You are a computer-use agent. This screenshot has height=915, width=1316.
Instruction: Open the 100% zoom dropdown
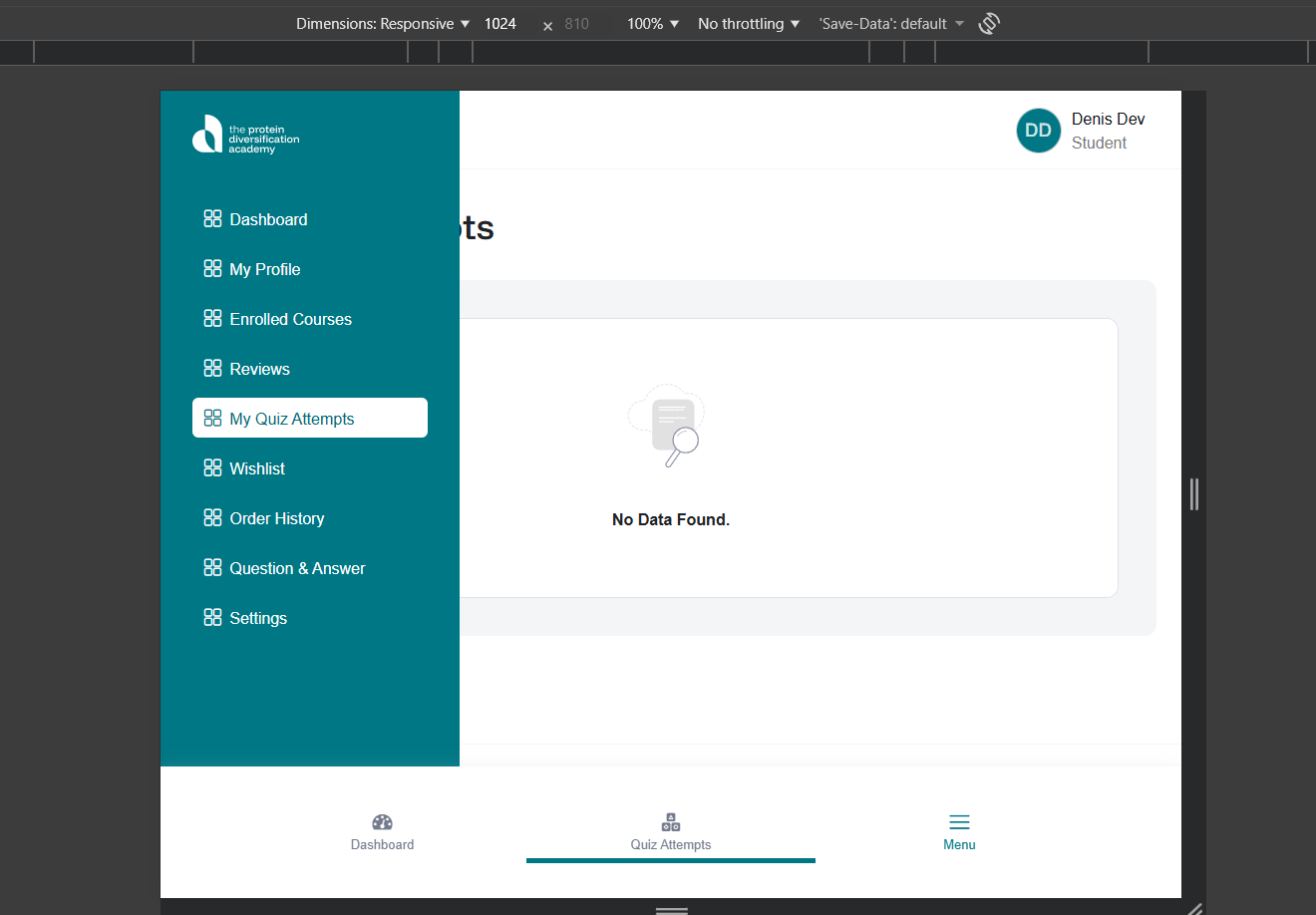tap(653, 24)
